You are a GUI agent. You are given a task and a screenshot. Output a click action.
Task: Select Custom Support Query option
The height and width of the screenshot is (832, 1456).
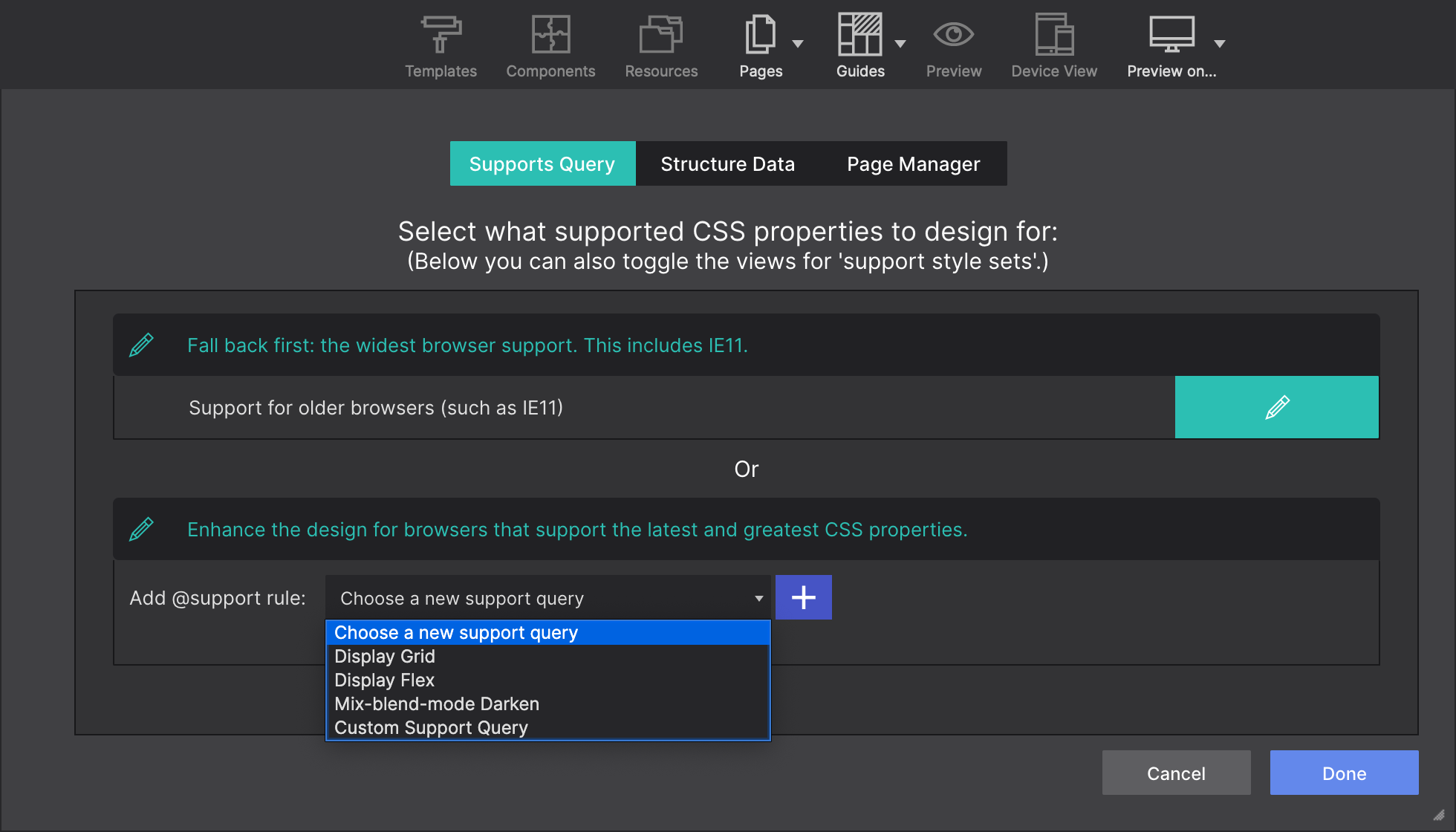point(547,728)
